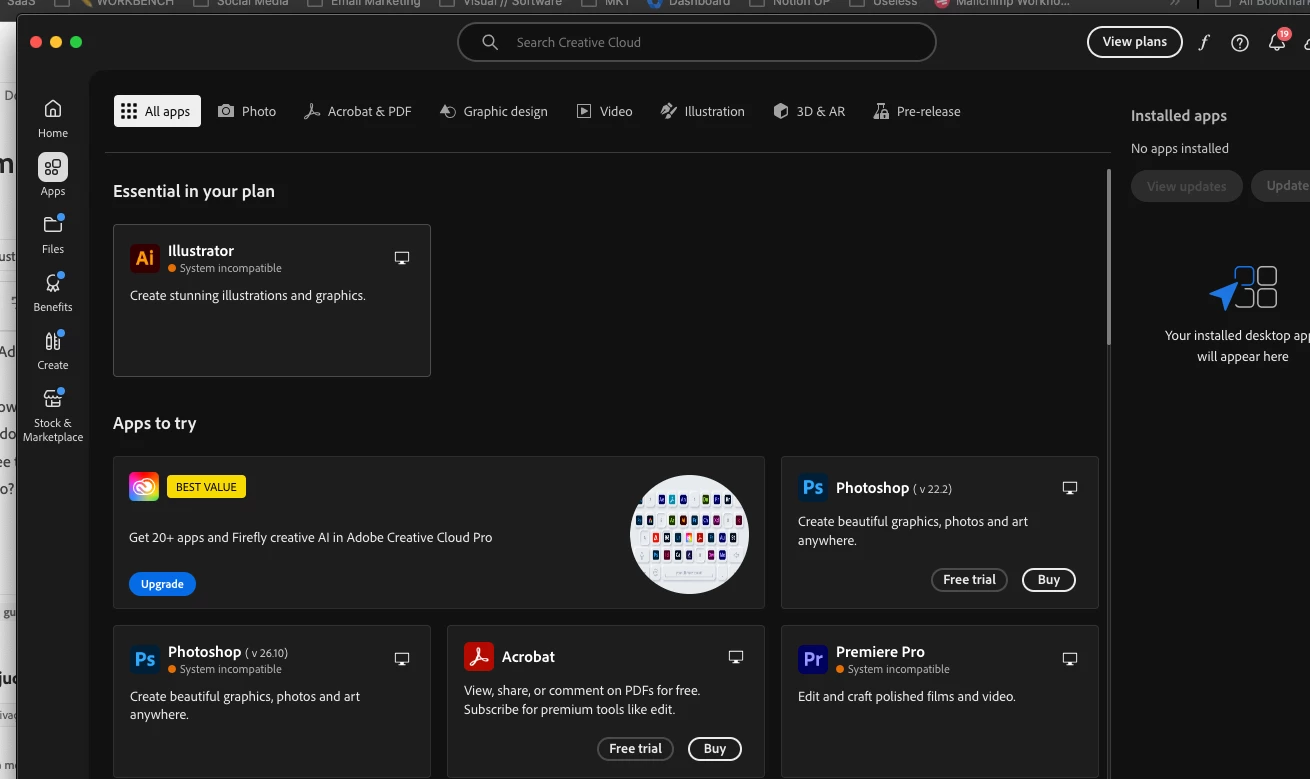Click 'System incompatible' under Premiere Pro

(899, 669)
